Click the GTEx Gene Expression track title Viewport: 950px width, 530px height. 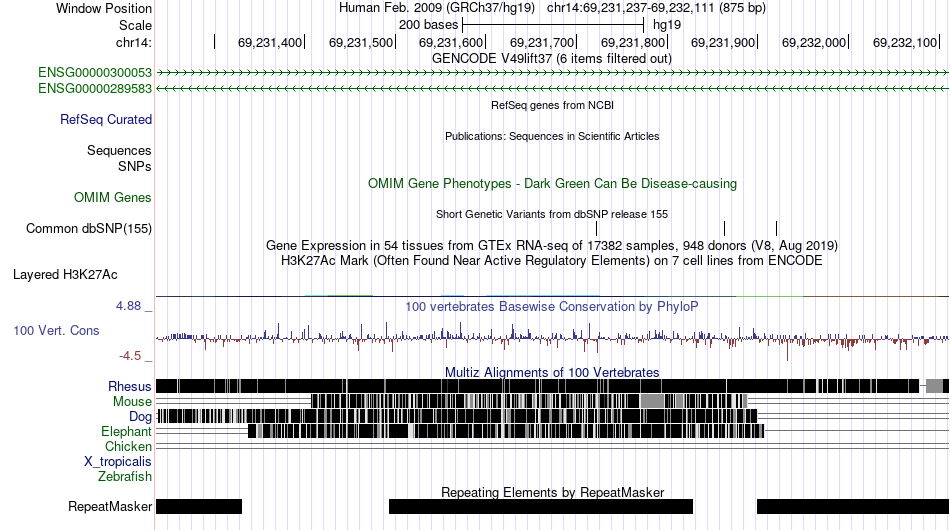552,245
